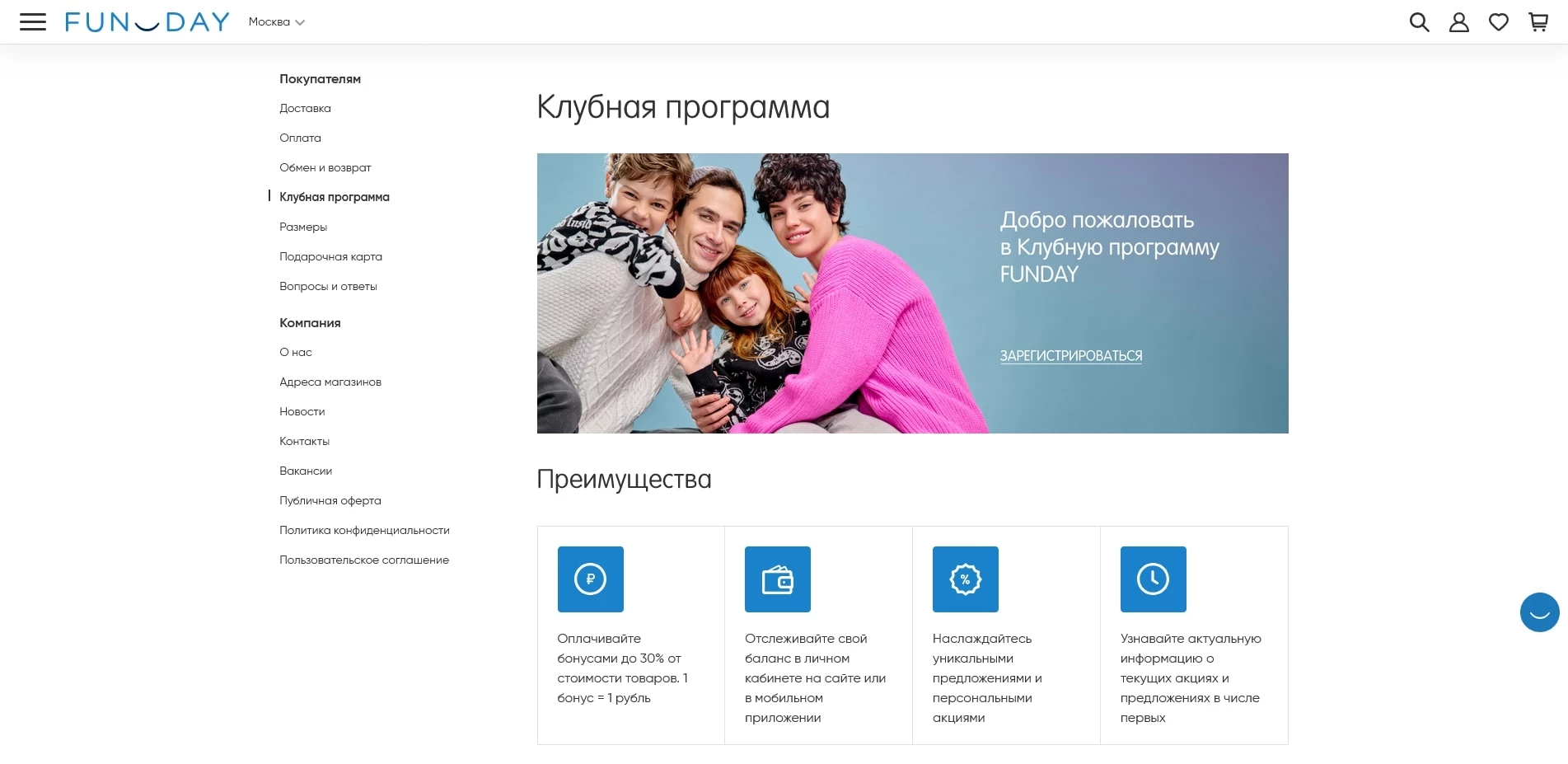Open the Доставка section
Viewport: 1568px width, 764px height.
(x=306, y=108)
